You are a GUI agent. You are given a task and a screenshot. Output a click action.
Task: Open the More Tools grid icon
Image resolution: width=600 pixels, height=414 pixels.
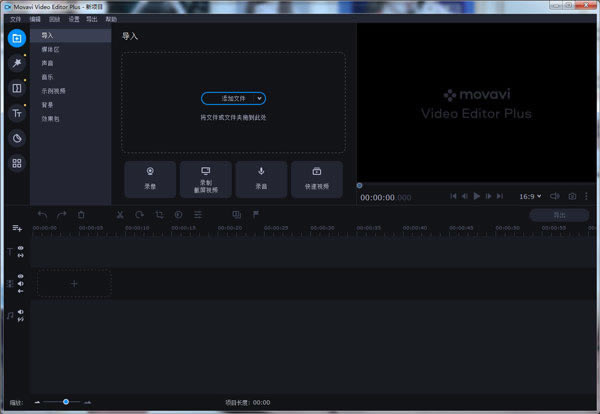pos(17,163)
